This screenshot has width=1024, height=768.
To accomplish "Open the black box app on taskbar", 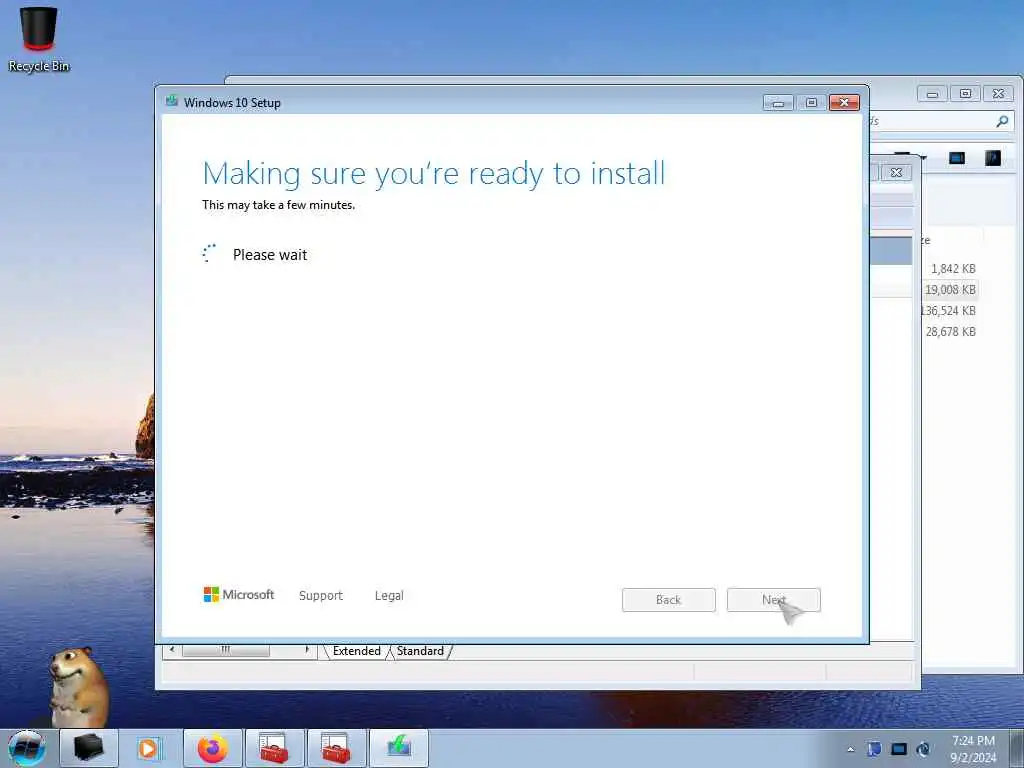I will [89, 748].
